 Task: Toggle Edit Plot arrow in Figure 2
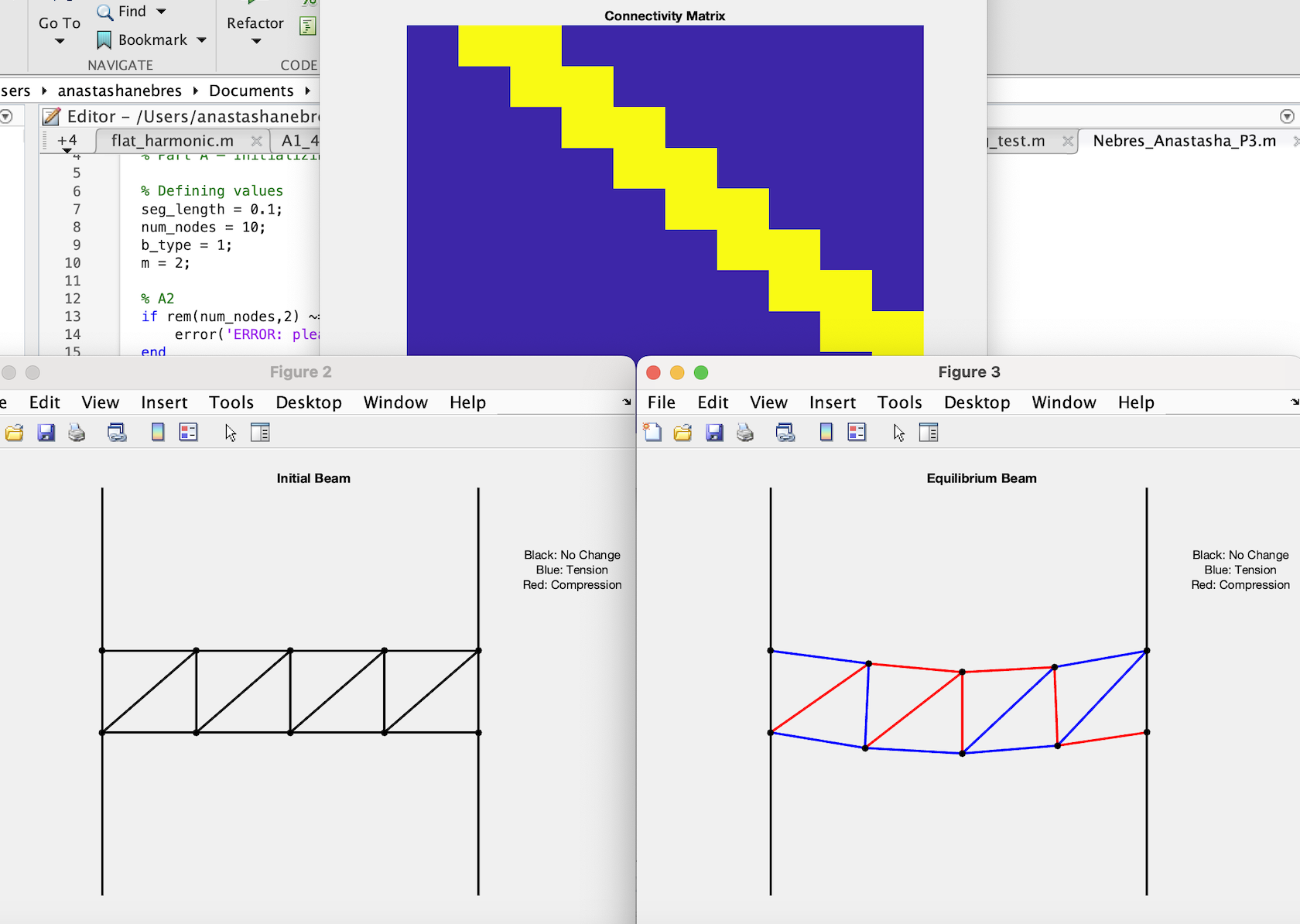pyautogui.click(x=230, y=433)
